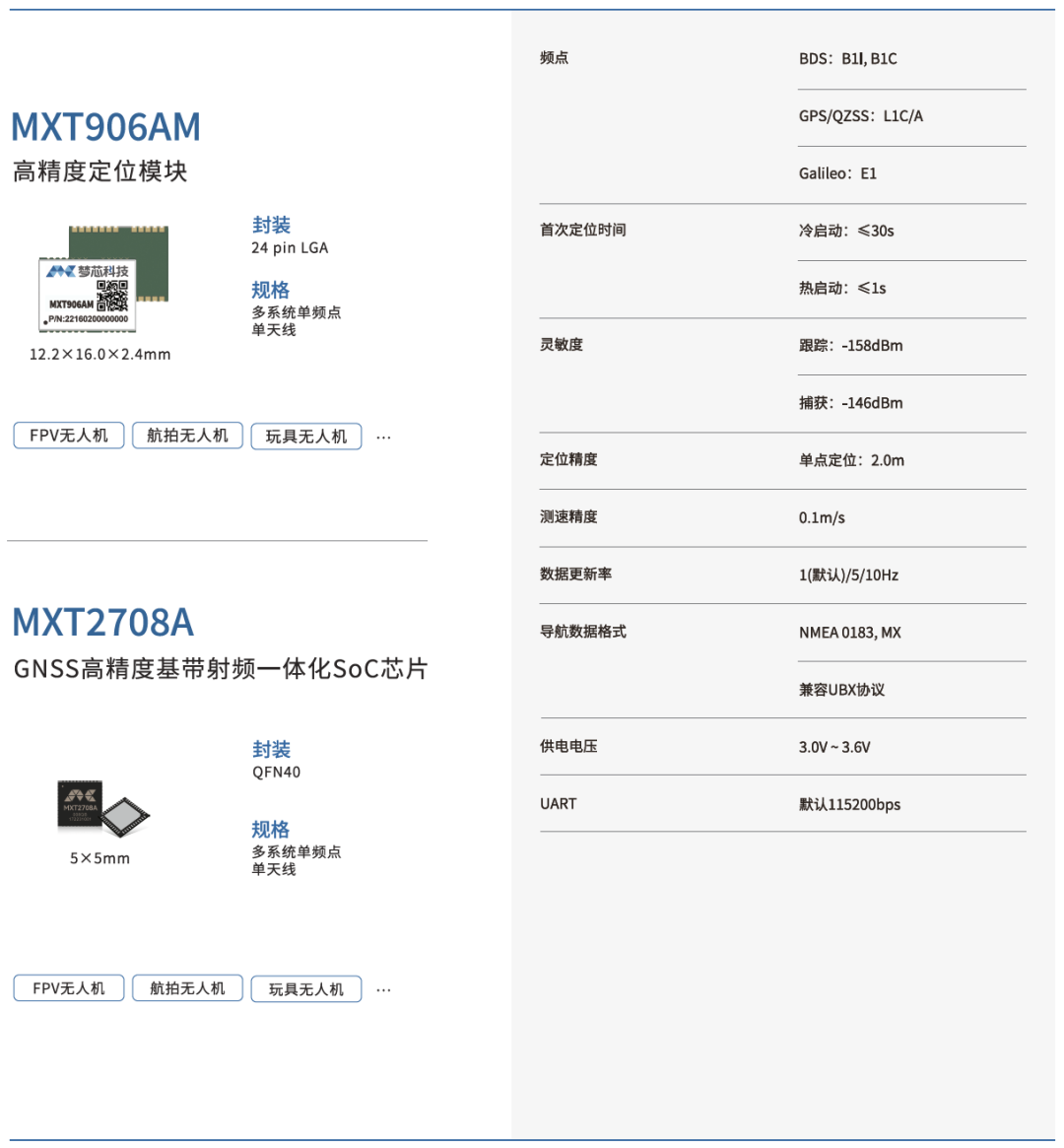
Task: Click the 跟踪: -158dBm value
Action: click(x=851, y=346)
